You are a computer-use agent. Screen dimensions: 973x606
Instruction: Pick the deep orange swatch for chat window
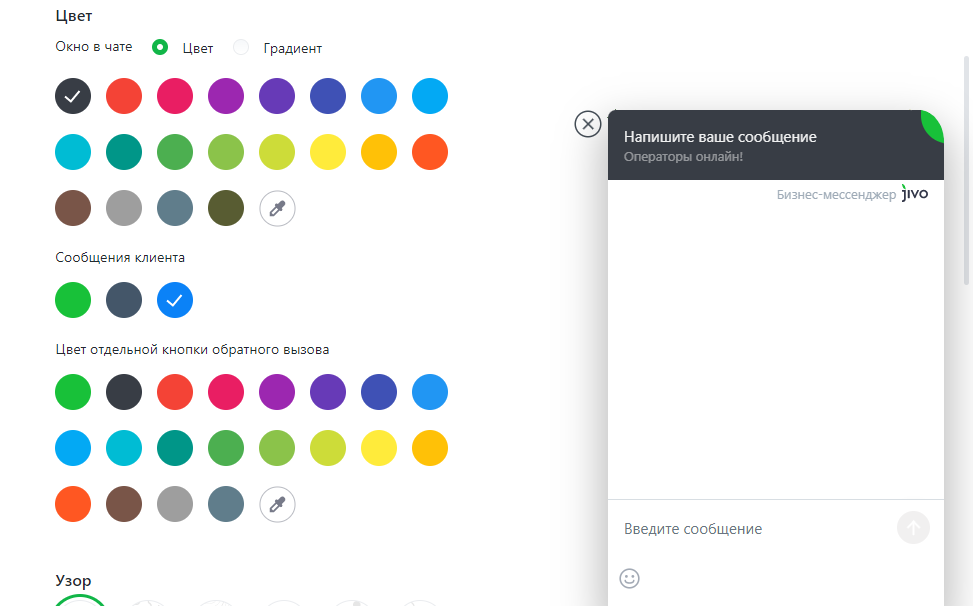pos(429,152)
